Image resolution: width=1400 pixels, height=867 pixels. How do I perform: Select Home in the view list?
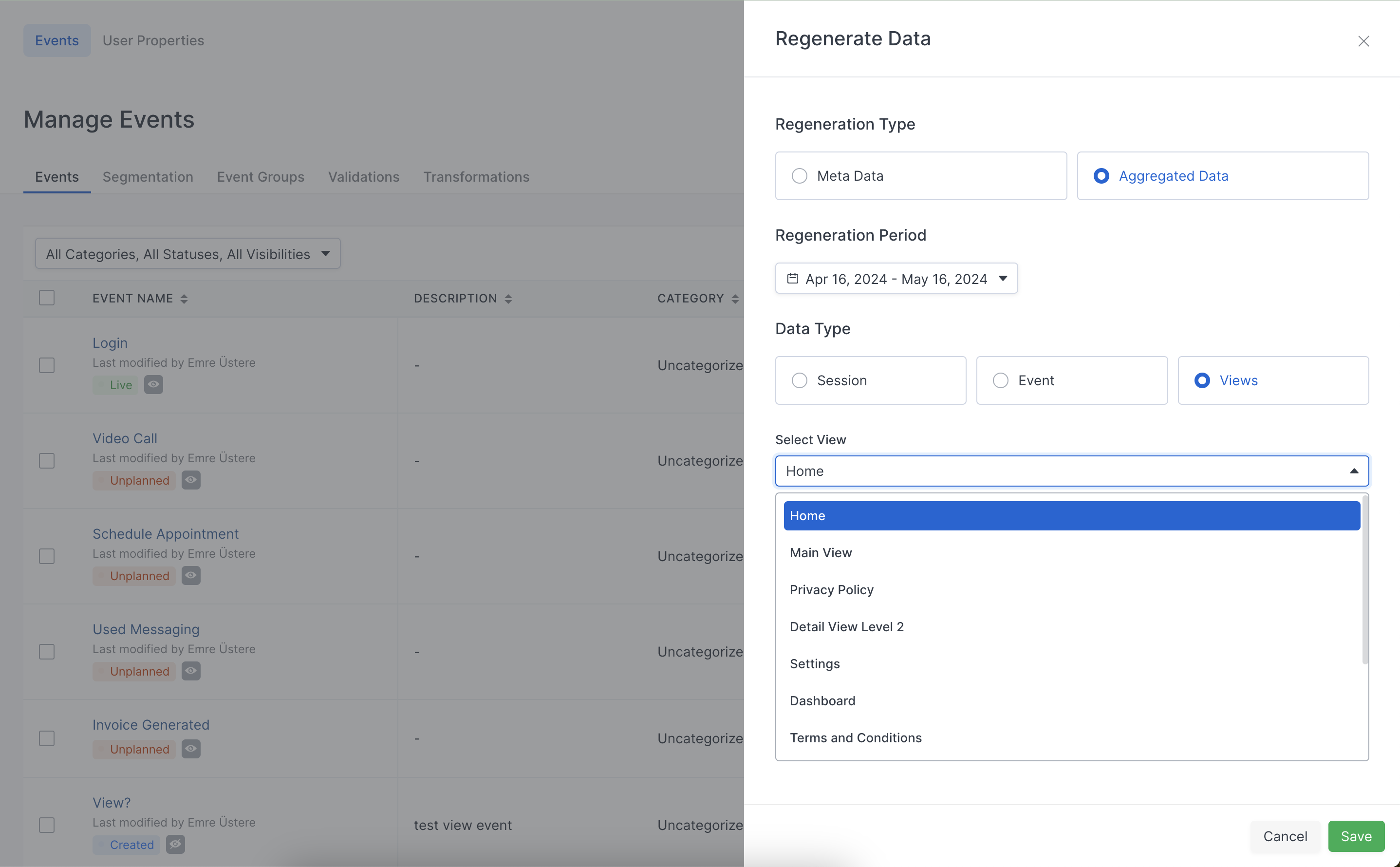[1071, 516]
